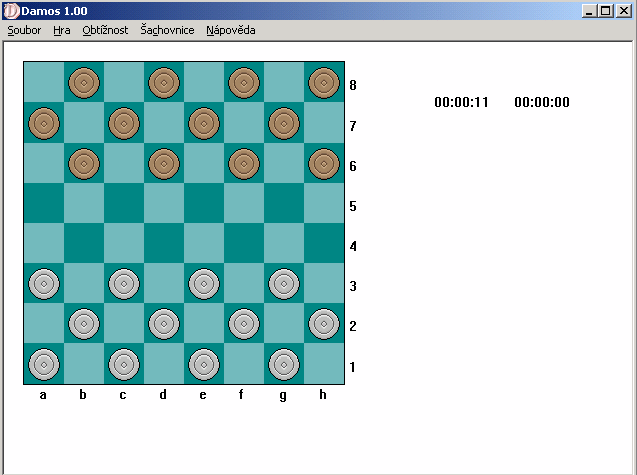Click empty dark square e5
637x475 pixels.
204,203
